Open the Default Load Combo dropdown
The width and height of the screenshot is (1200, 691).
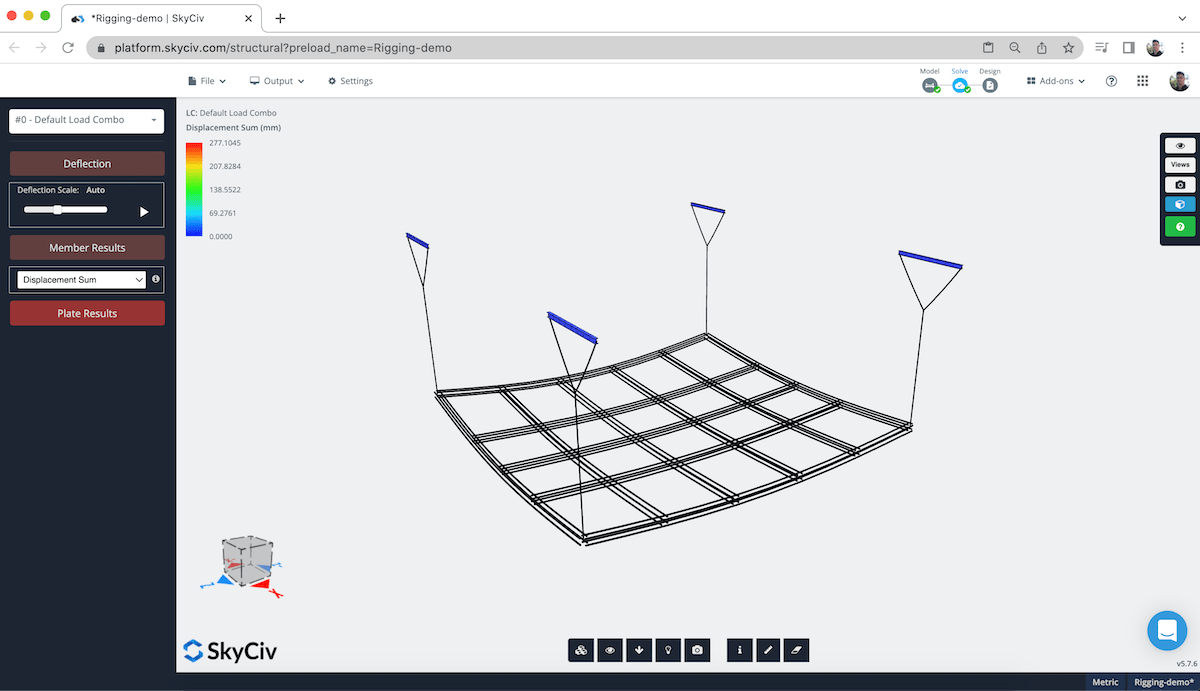tap(86, 120)
